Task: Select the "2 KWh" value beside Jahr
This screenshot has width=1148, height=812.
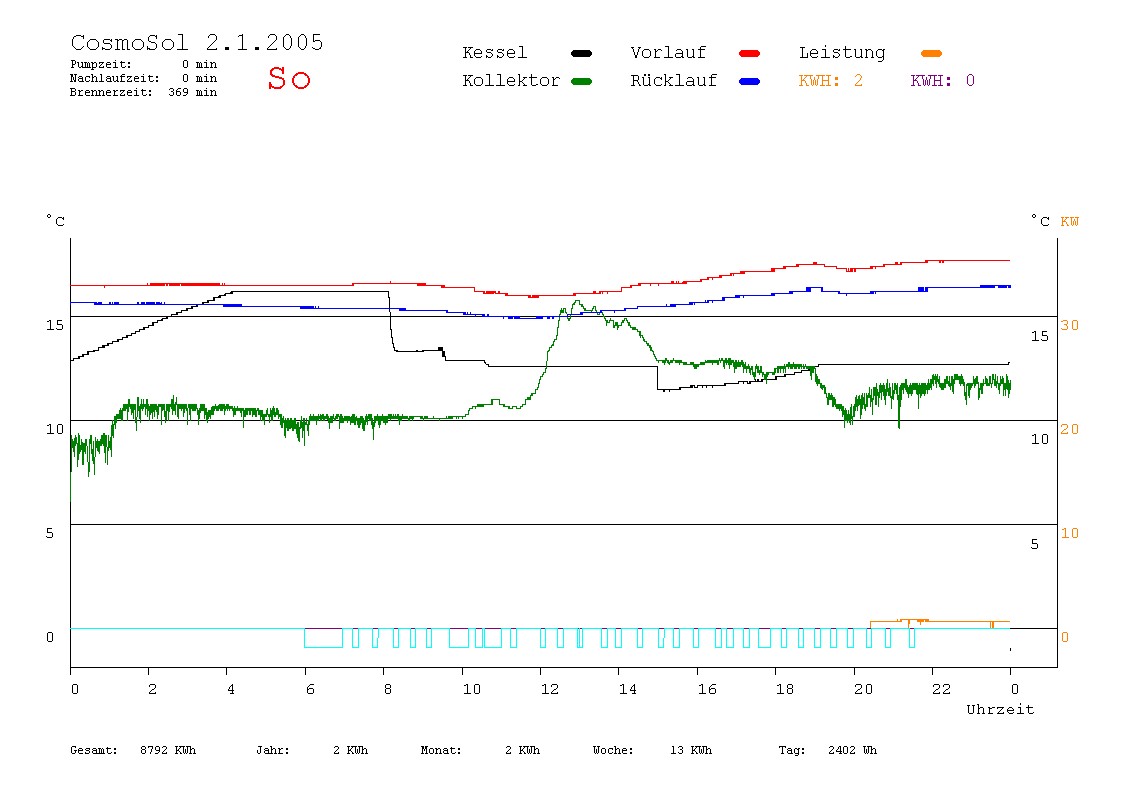Action: (x=351, y=750)
